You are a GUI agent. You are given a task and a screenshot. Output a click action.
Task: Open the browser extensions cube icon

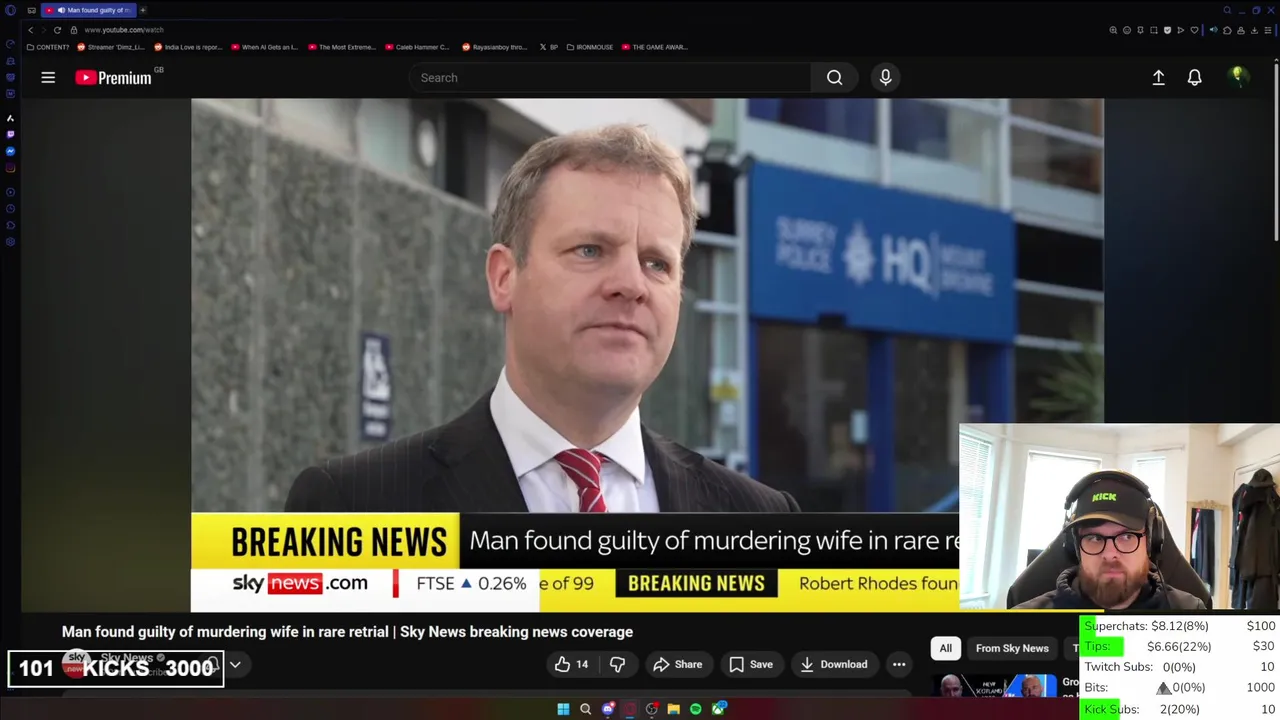(x=1227, y=30)
